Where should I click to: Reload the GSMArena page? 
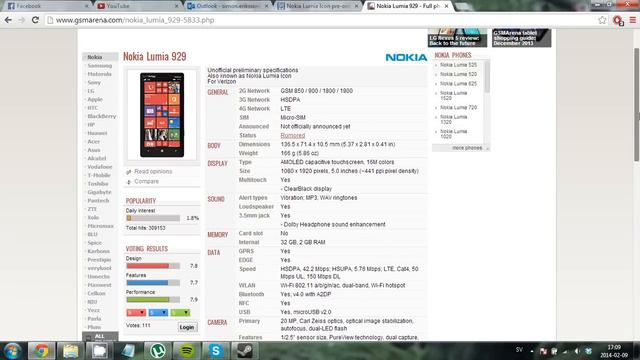[x=35, y=20]
